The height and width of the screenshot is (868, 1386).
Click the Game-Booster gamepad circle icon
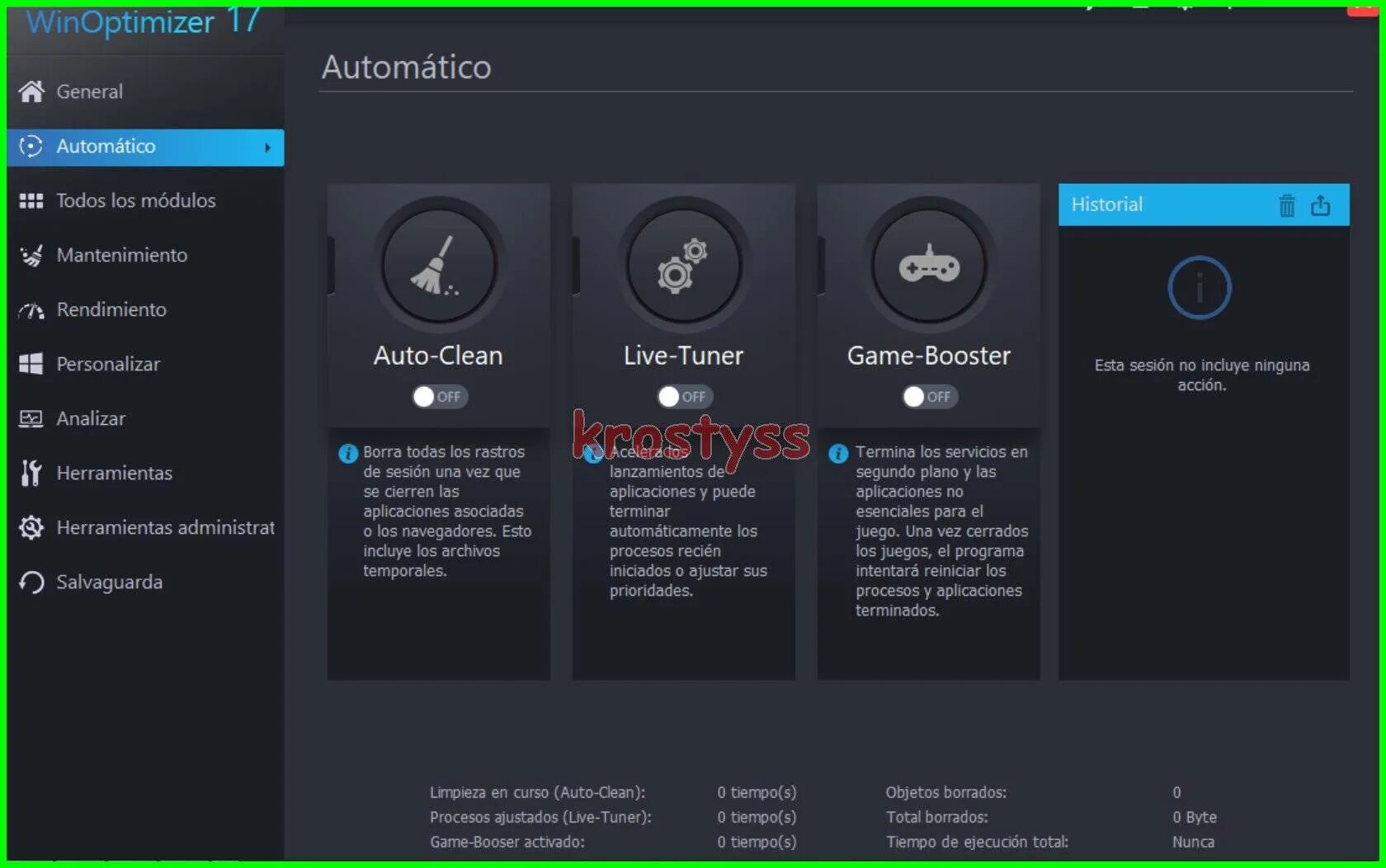tap(928, 265)
